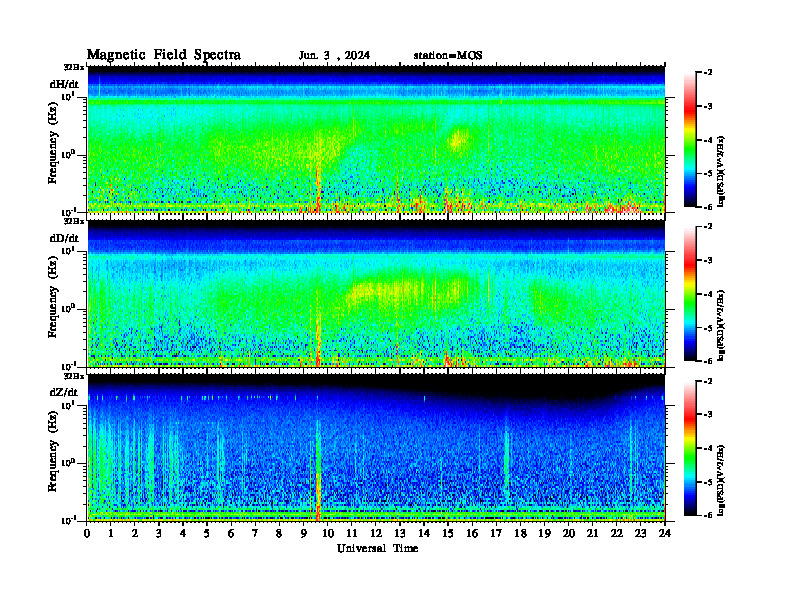Click hour tick label "22" on time axis
Image resolution: width=792 pixels, height=612 pixels.
[x=617, y=533]
